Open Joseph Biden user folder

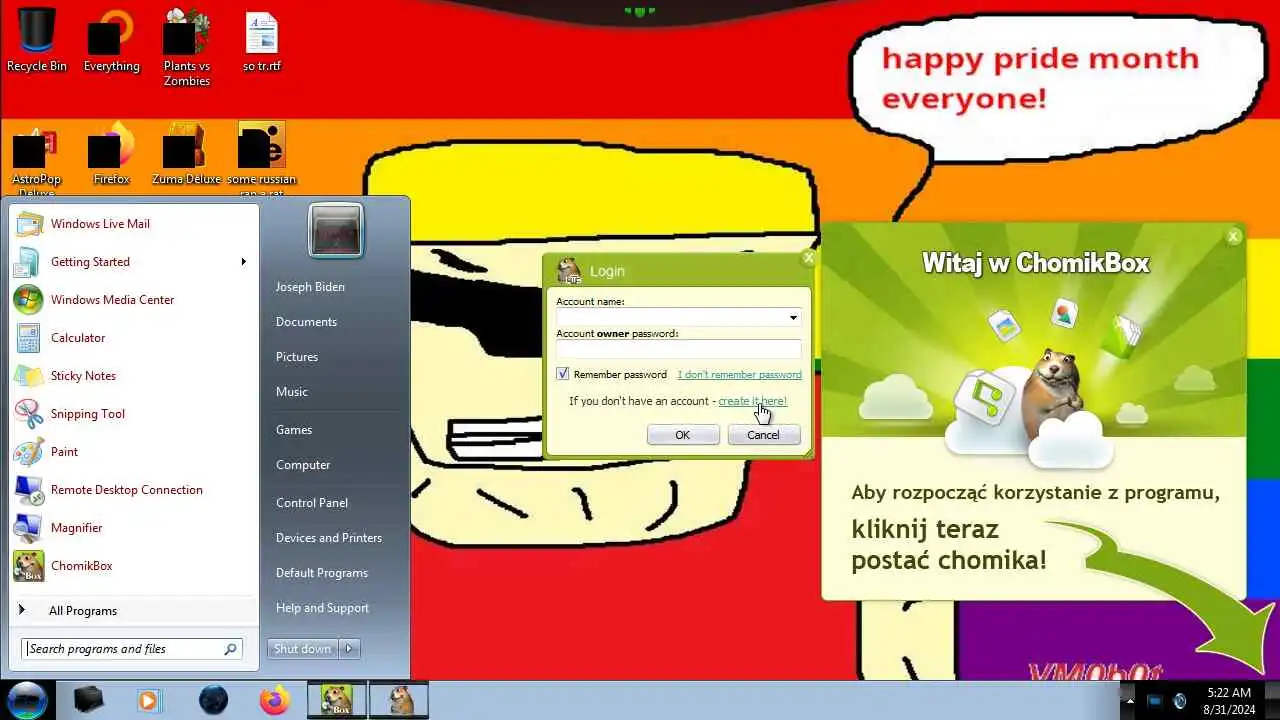(310, 287)
